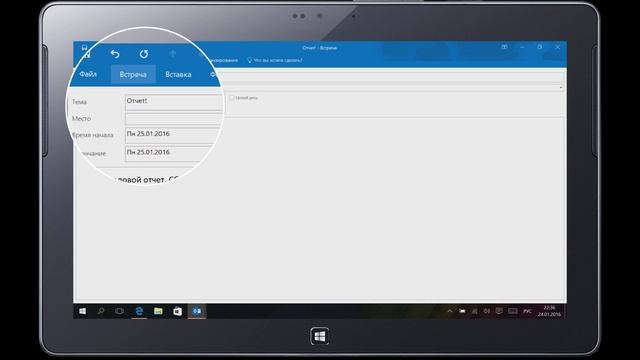Viewport: 640px width, 360px height.
Task: Show hidden tray icons chevron
Action: pos(450,311)
